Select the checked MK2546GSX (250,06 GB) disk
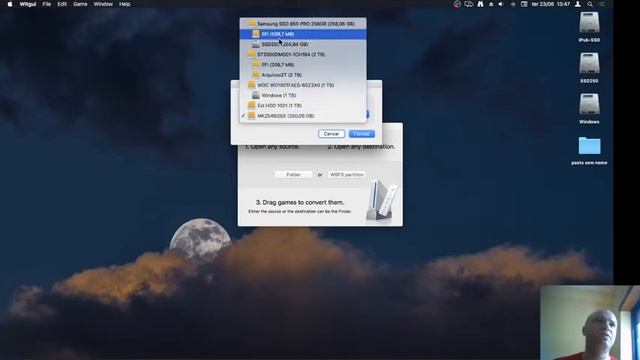 pos(302,116)
